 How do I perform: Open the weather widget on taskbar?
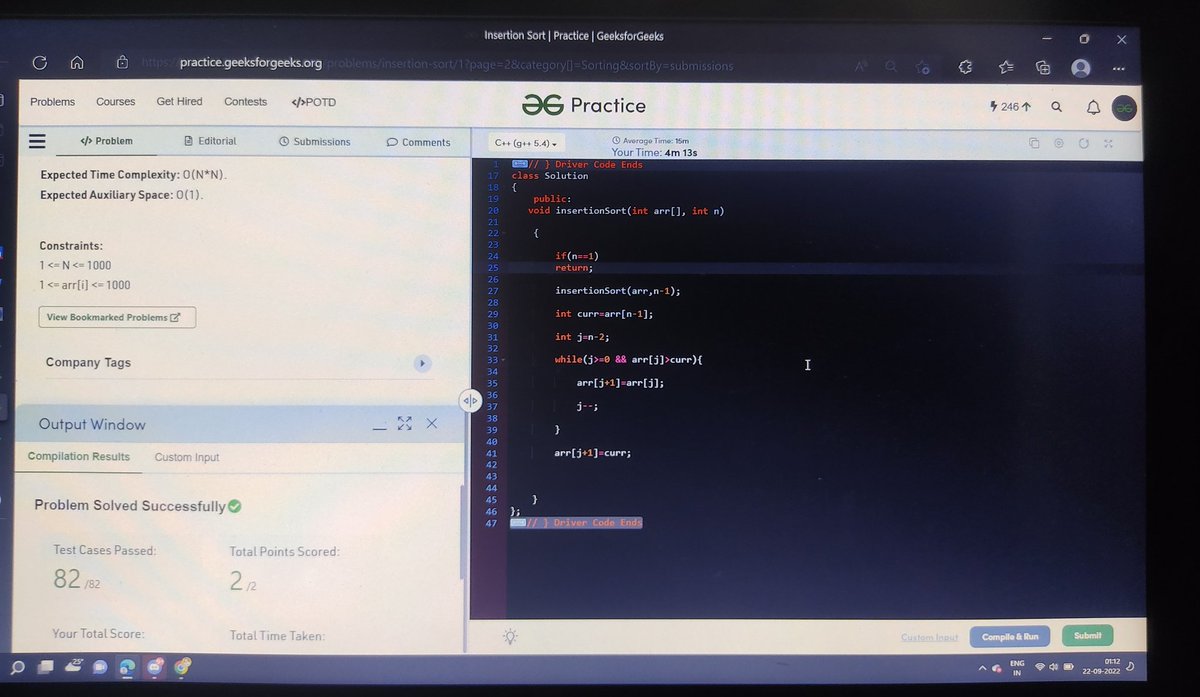(x=74, y=665)
